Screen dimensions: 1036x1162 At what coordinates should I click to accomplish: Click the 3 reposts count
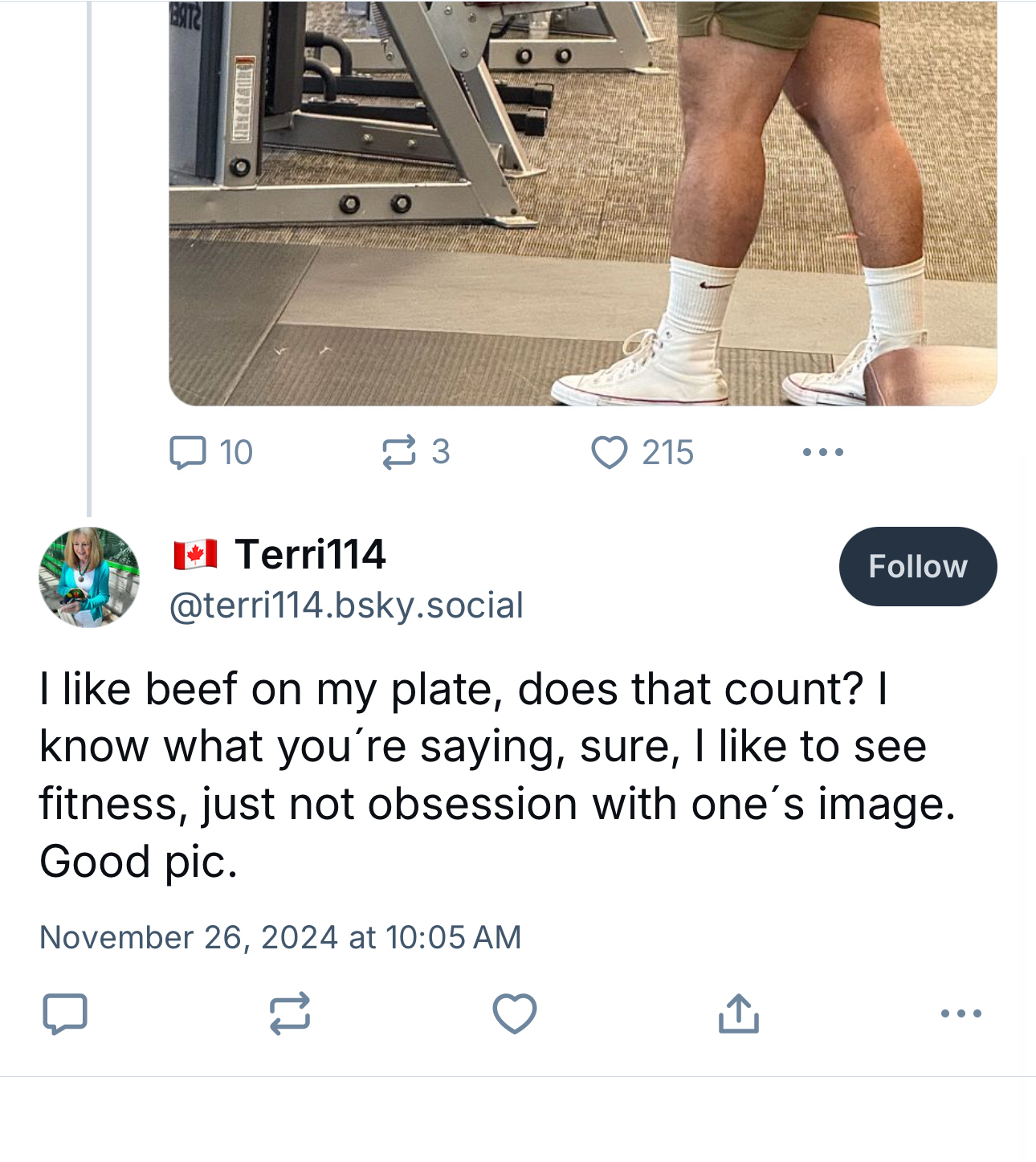(x=440, y=451)
